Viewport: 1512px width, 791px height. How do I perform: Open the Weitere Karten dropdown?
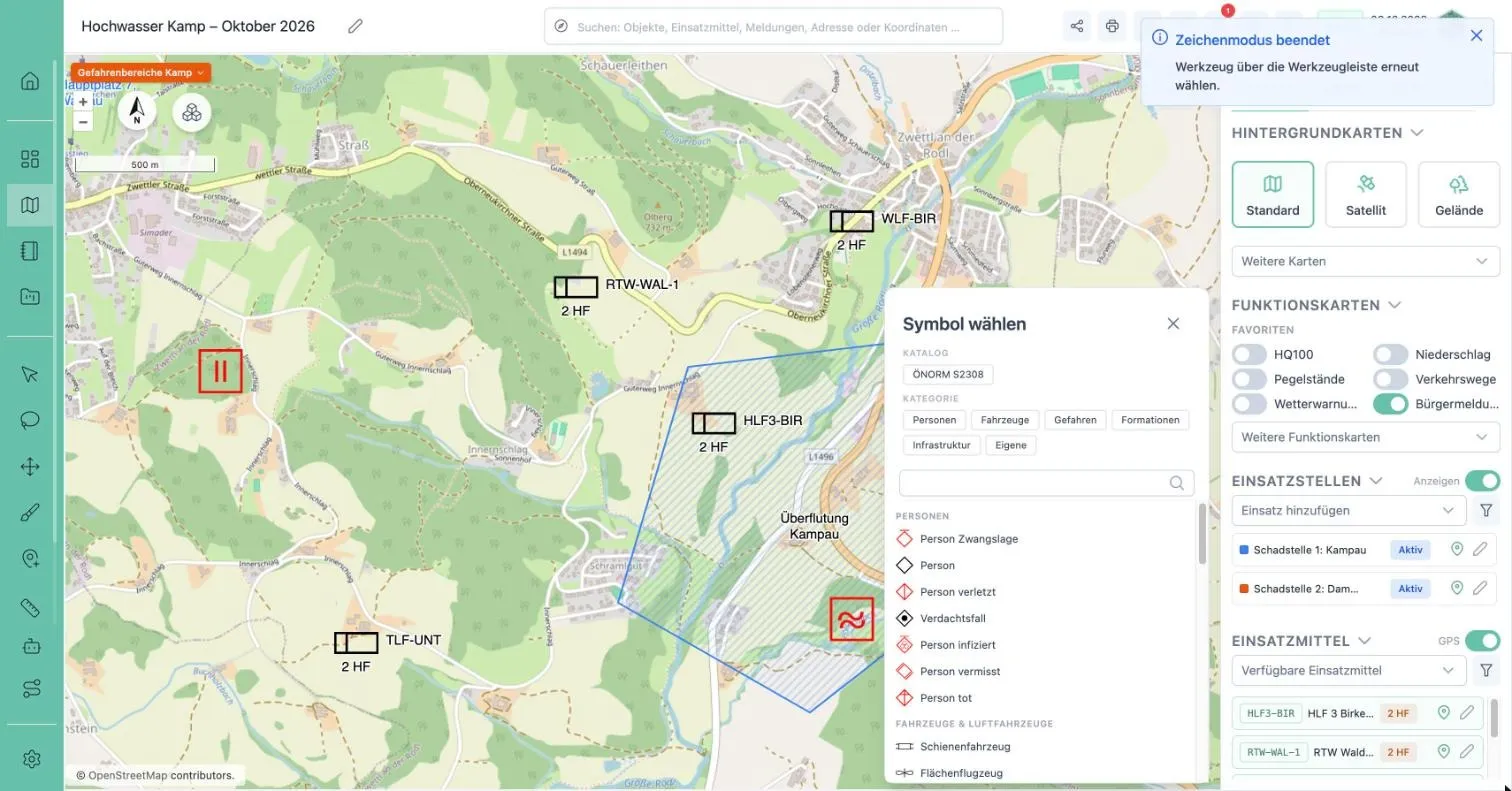click(x=1365, y=261)
